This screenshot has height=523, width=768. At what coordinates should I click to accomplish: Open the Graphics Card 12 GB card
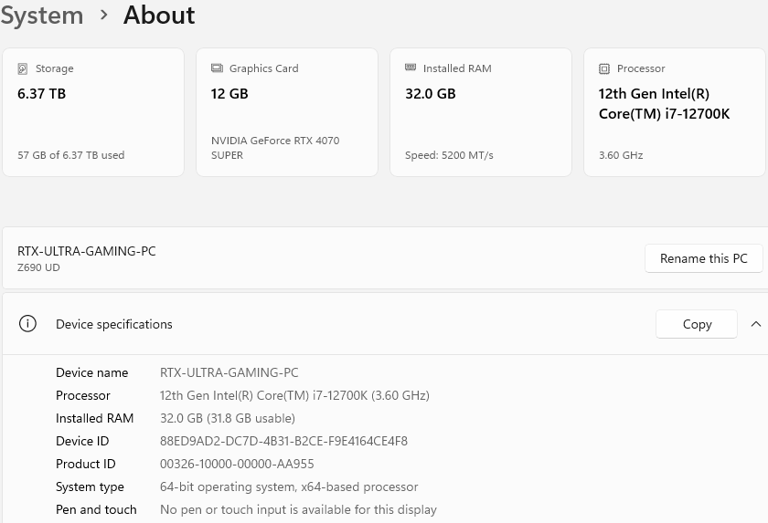tap(287, 112)
